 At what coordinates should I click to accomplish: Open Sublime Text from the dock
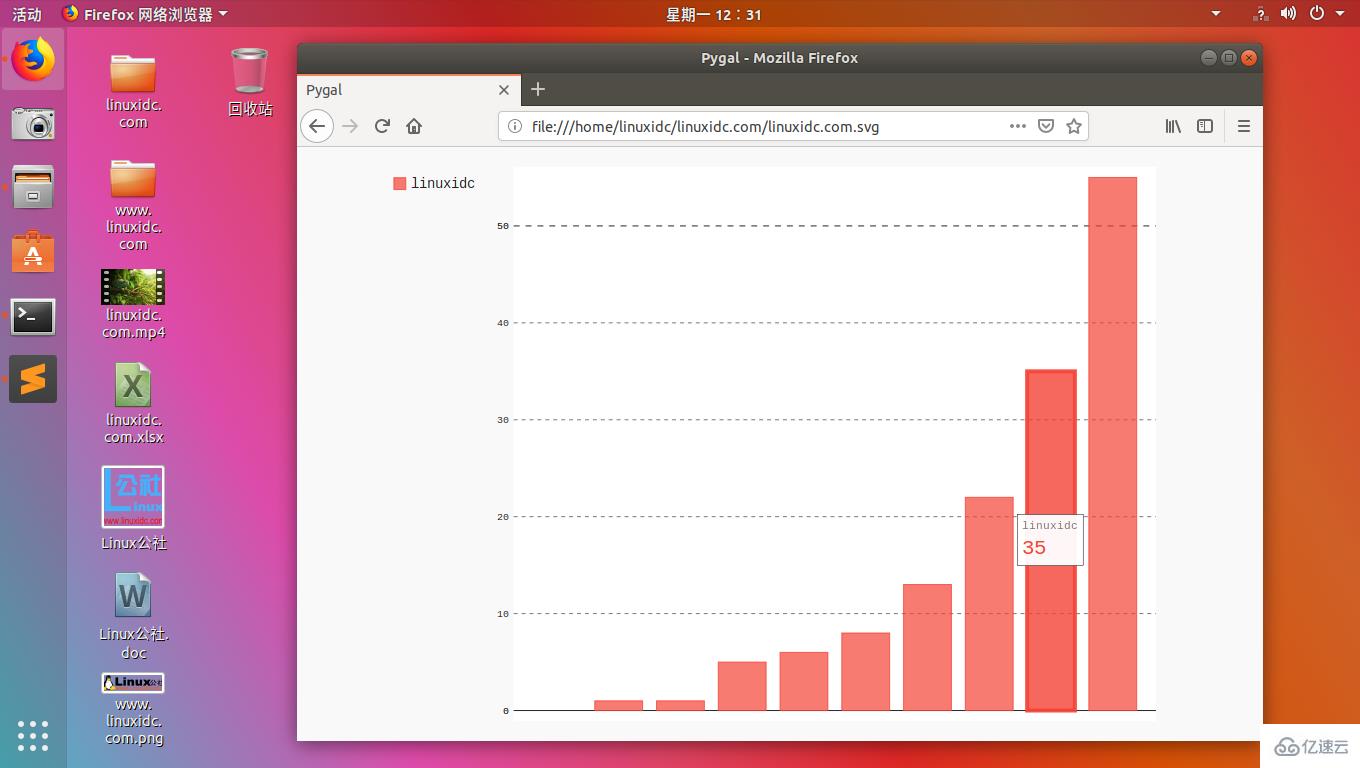(x=33, y=379)
